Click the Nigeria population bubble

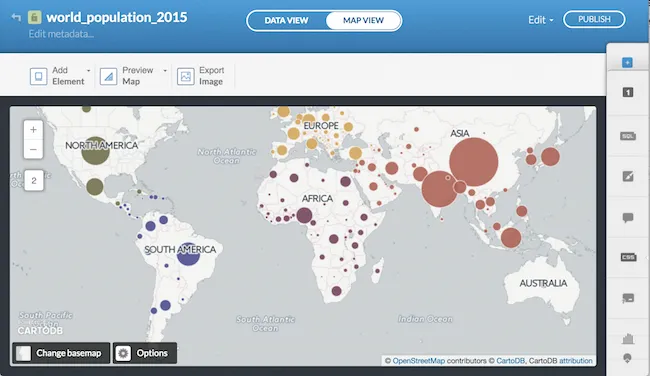[x=304, y=216]
